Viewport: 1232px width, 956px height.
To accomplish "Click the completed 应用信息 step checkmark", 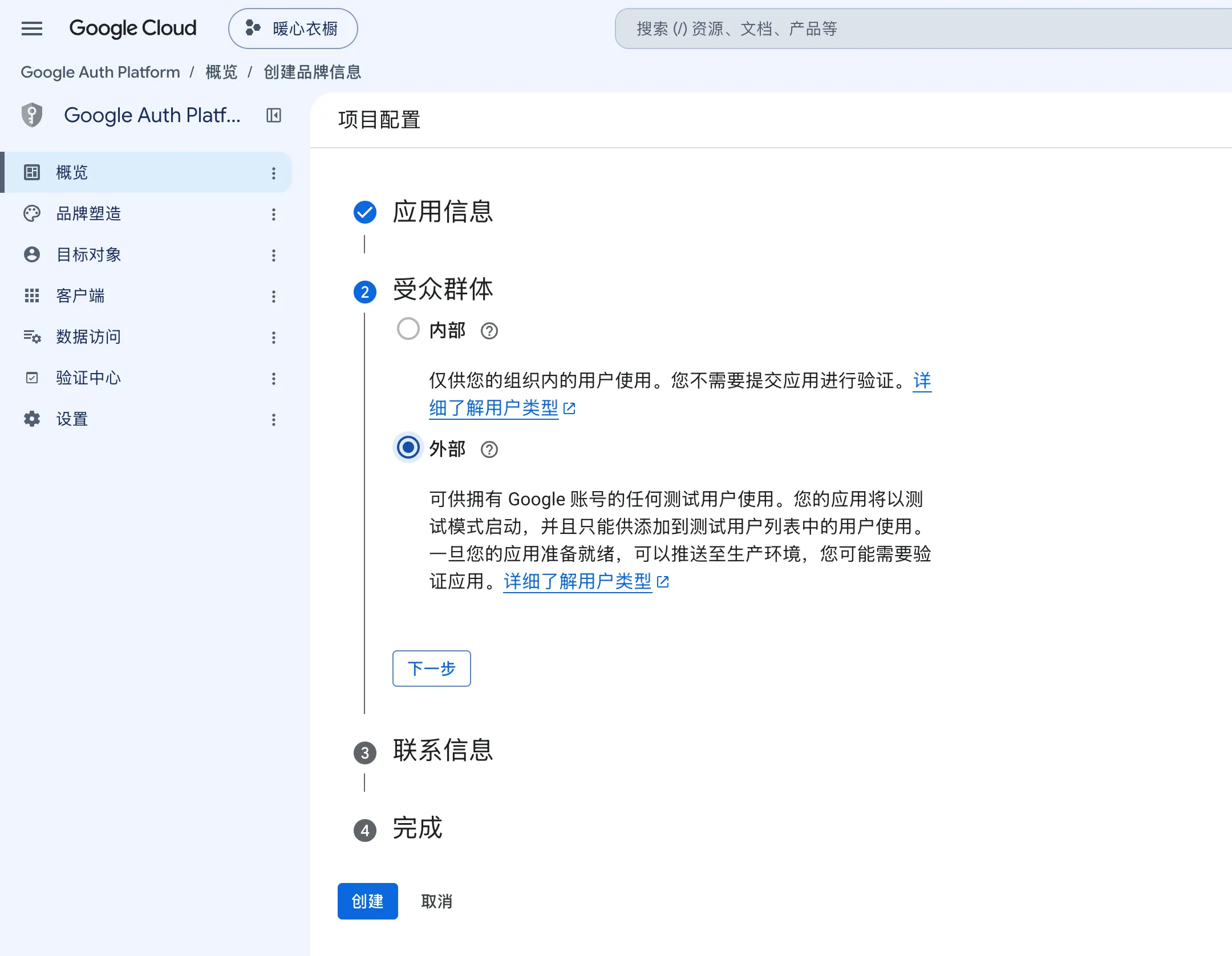I will pyautogui.click(x=365, y=212).
